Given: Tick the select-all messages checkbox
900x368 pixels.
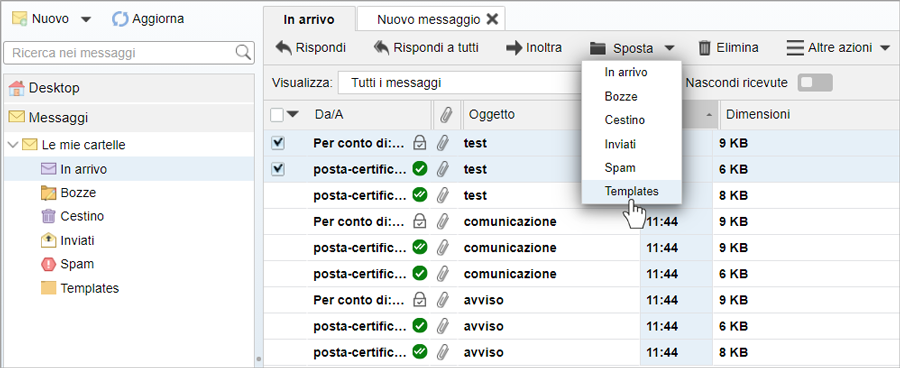Looking at the screenshot, I should (x=277, y=115).
